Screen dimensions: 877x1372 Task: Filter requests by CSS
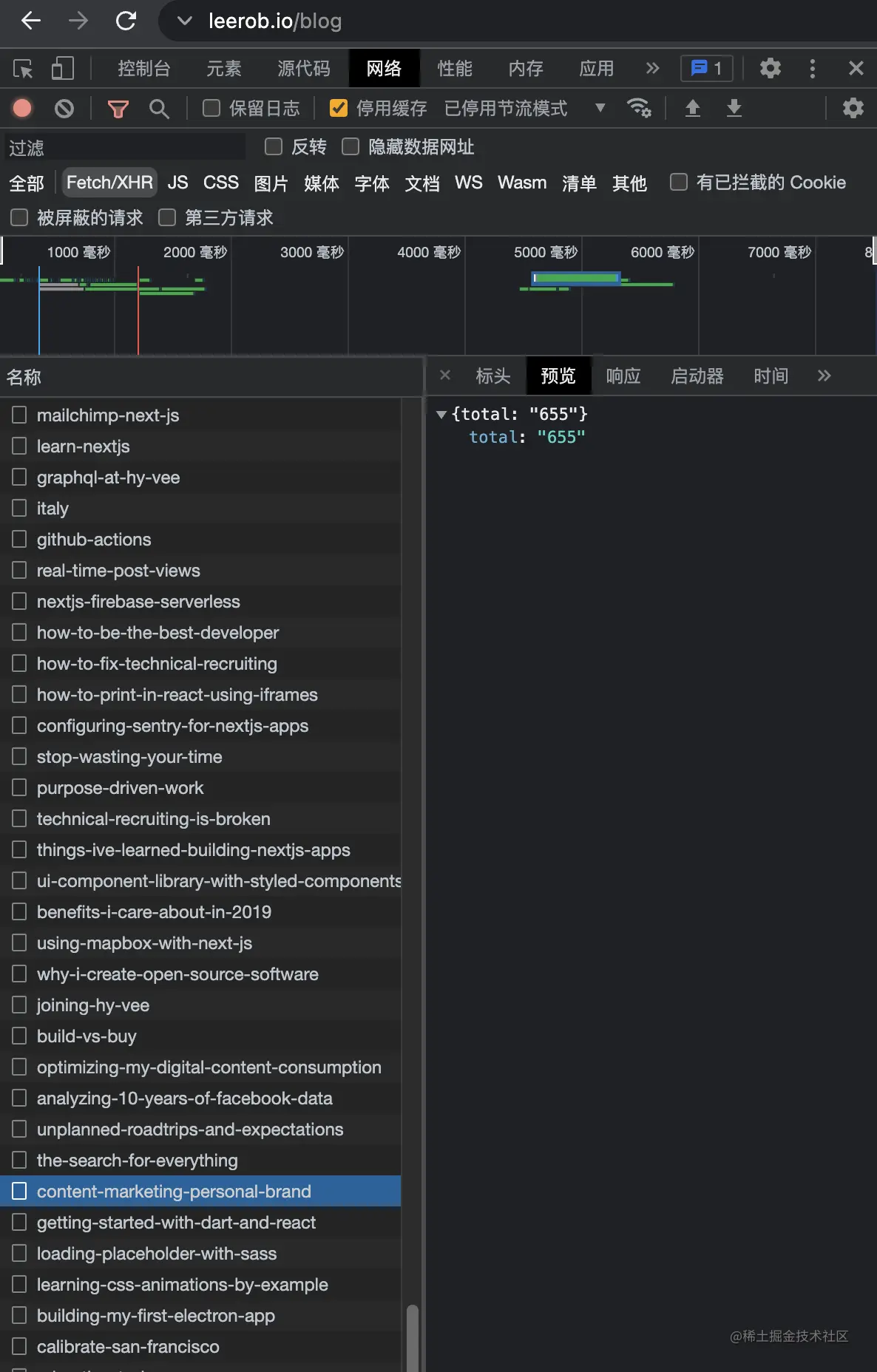pyautogui.click(x=221, y=183)
